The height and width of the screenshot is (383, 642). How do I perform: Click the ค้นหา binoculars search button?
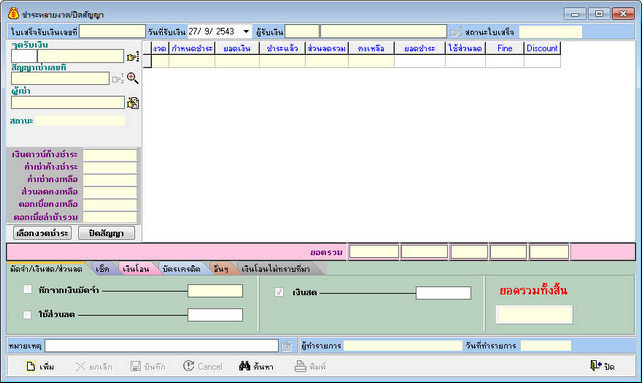pos(256,366)
